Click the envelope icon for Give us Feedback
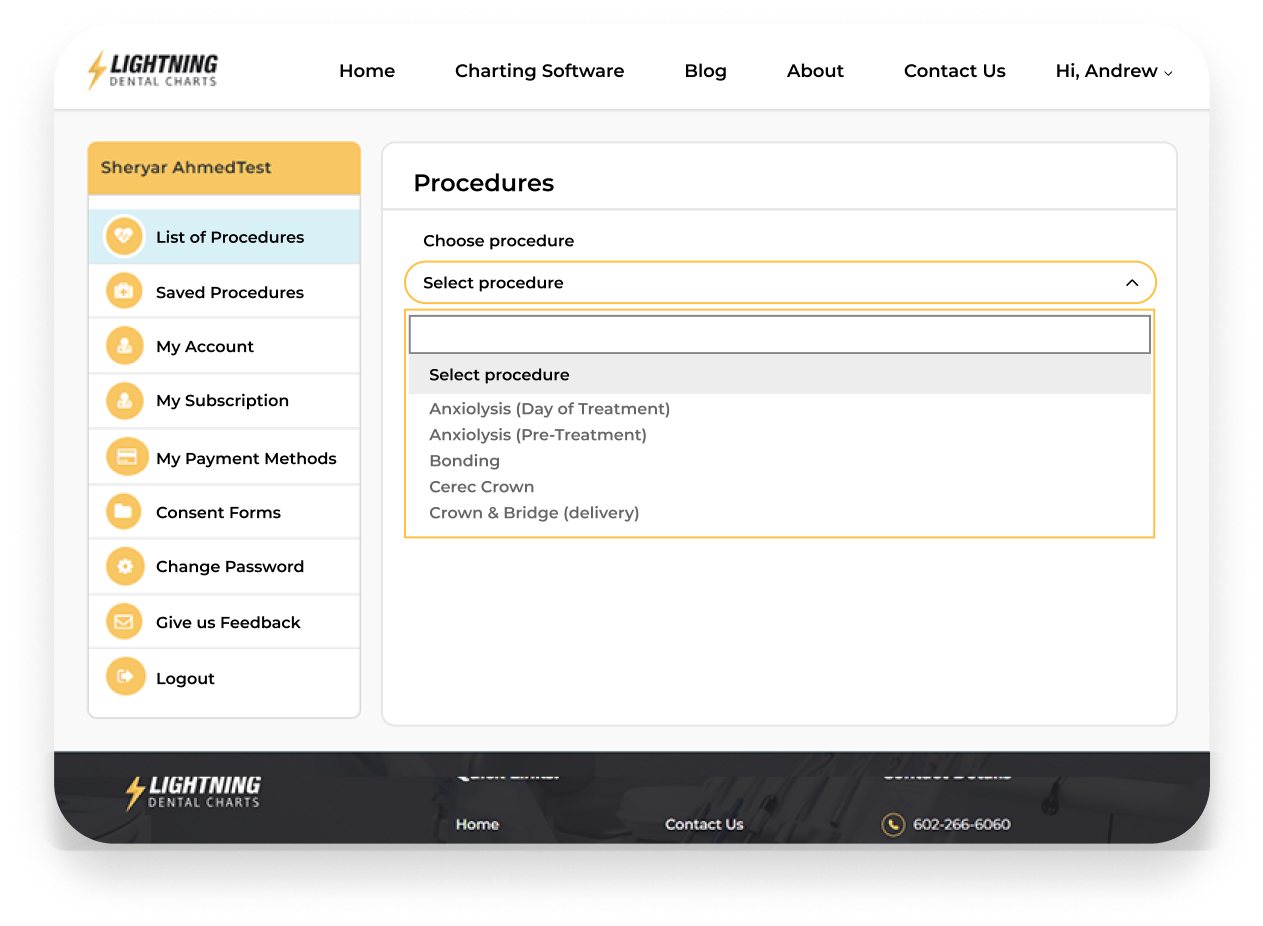The height and width of the screenshot is (926, 1263). coord(124,622)
